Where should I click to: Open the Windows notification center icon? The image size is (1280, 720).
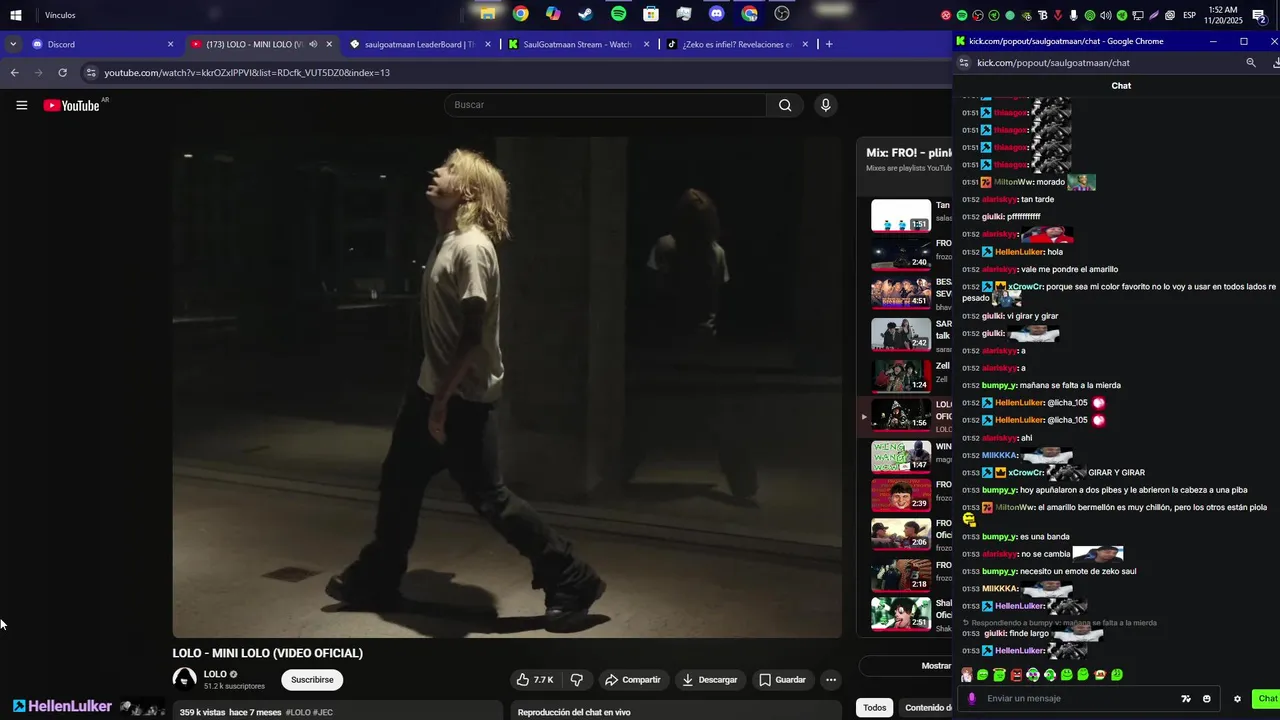[x=1260, y=15]
